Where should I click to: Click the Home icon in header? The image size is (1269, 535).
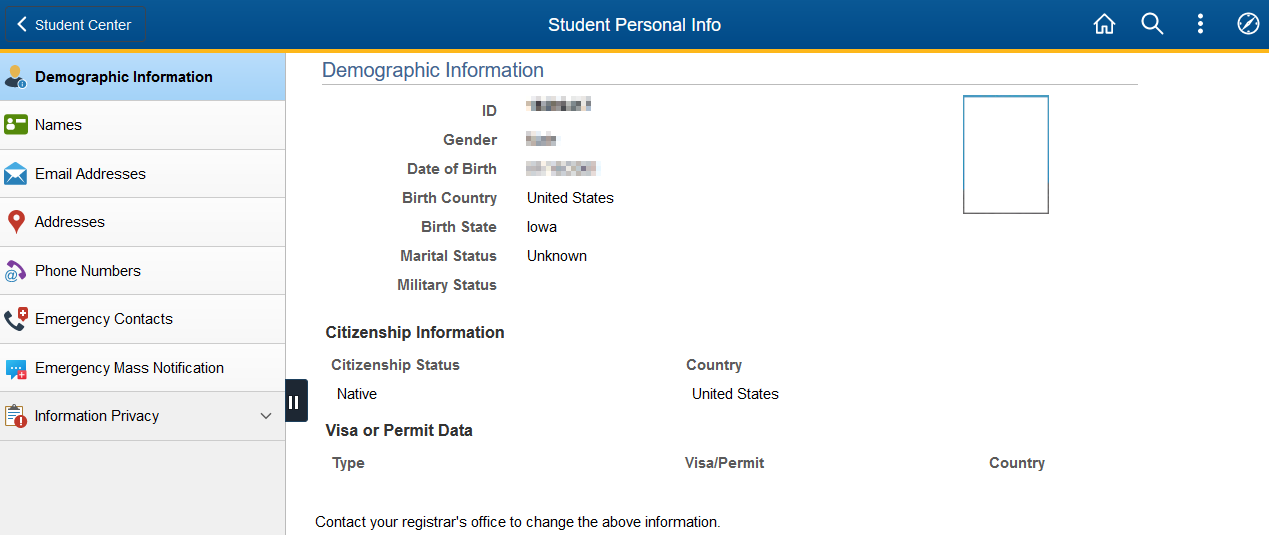click(x=1104, y=25)
